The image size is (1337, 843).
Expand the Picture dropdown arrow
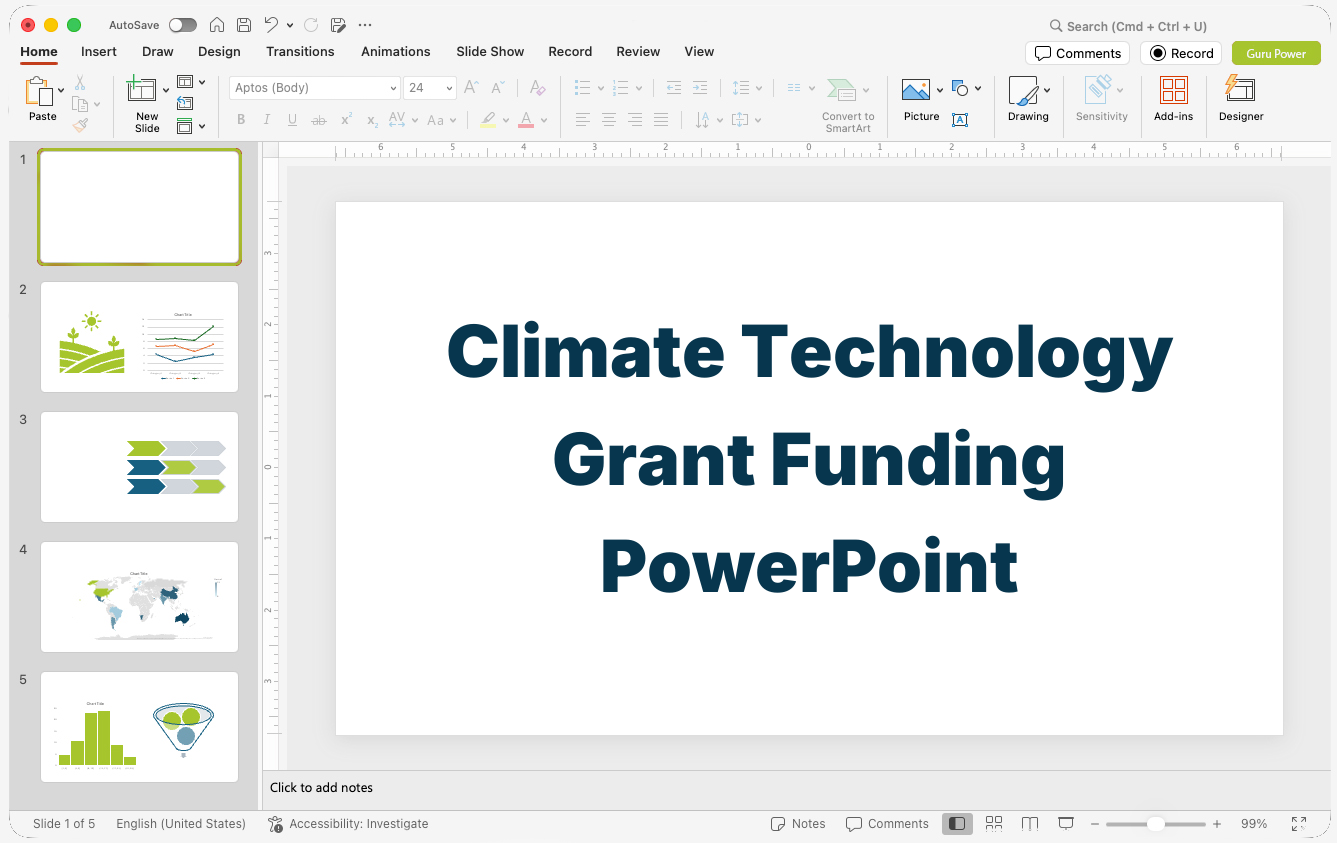[x=940, y=91]
